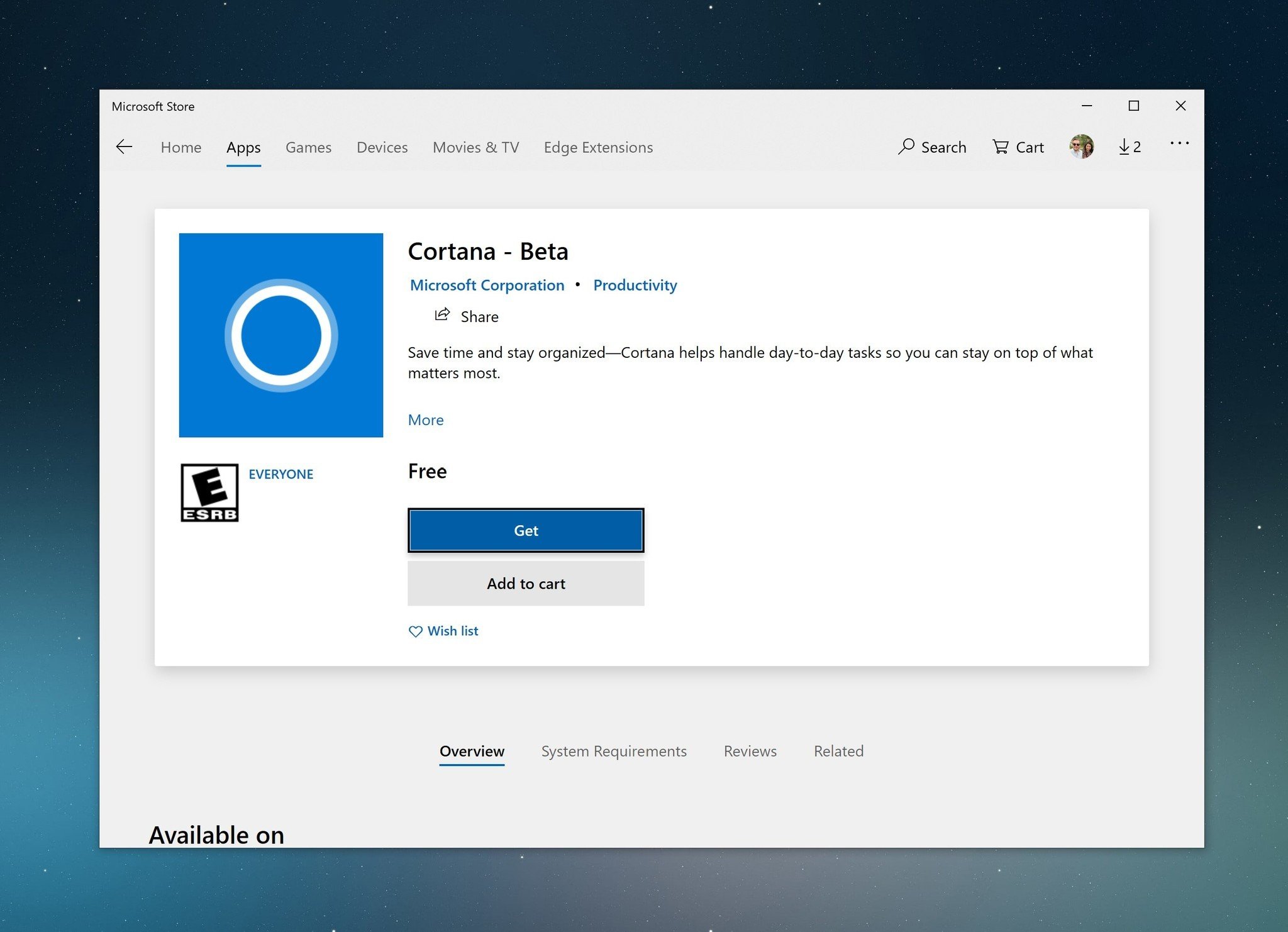Click the Available on heading
Viewport: 1288px width, 932px height.
(216, 835)
